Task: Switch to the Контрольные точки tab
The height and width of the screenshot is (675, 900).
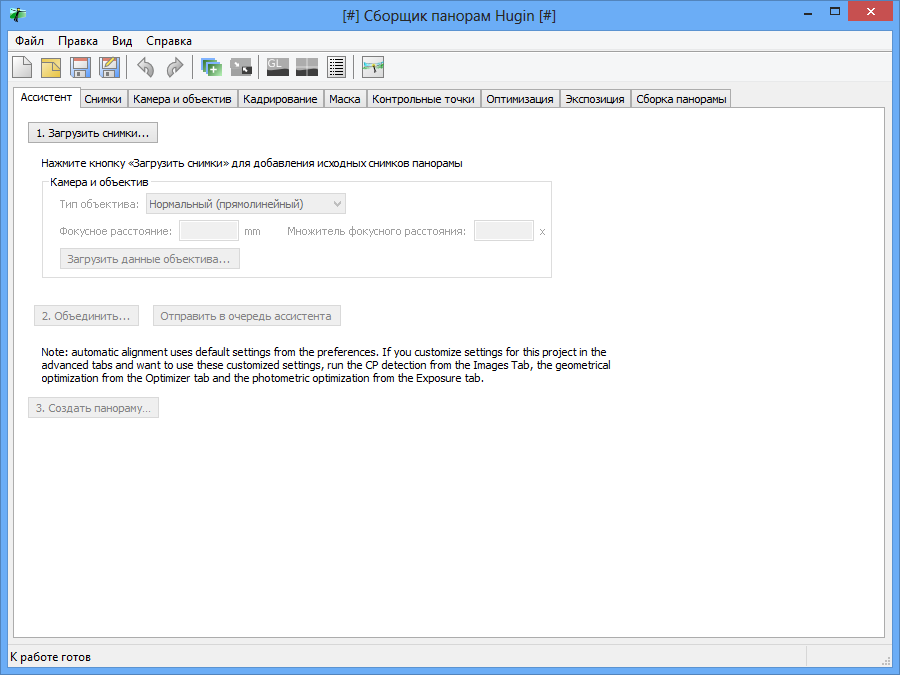Action: pyautogui.click(x=423, y=99)
